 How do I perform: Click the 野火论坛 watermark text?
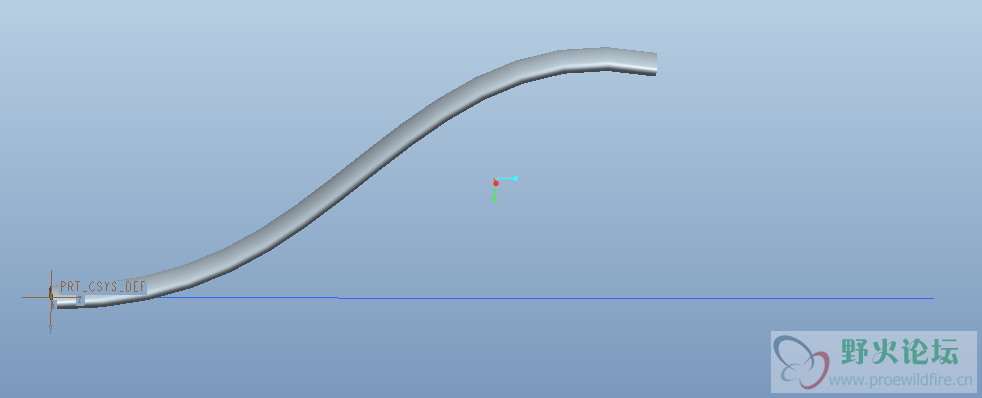899,352
